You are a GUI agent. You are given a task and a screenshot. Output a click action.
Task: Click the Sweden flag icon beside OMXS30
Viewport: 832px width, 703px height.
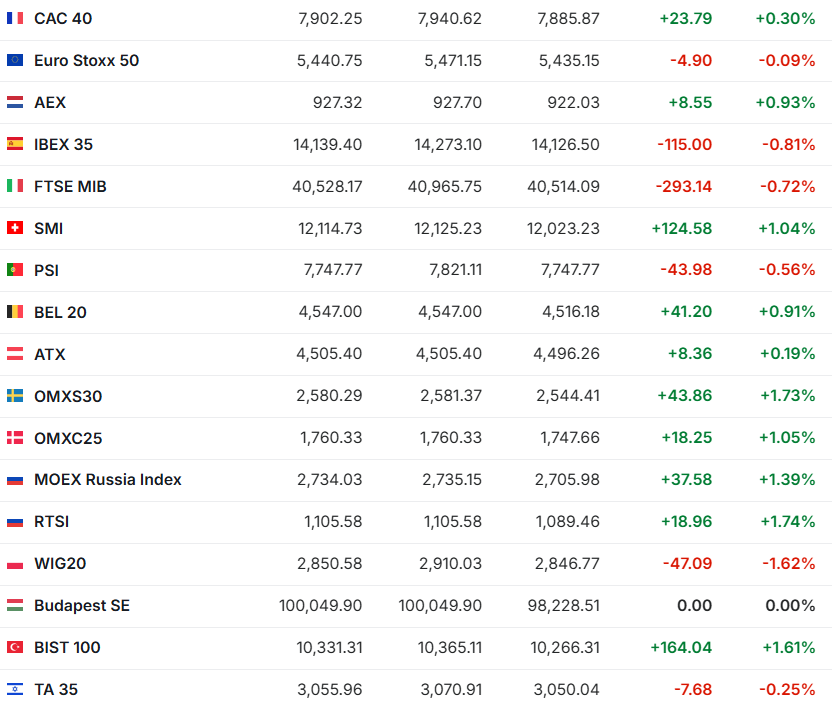[x=15, y=396]
